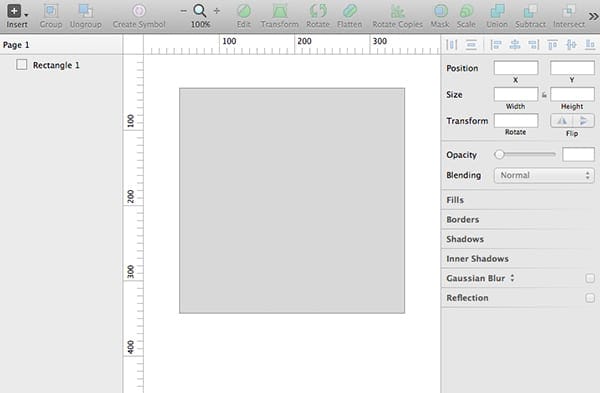
Task: Distribute objects vertically in inspector
Action: click(x=471, y=45)
